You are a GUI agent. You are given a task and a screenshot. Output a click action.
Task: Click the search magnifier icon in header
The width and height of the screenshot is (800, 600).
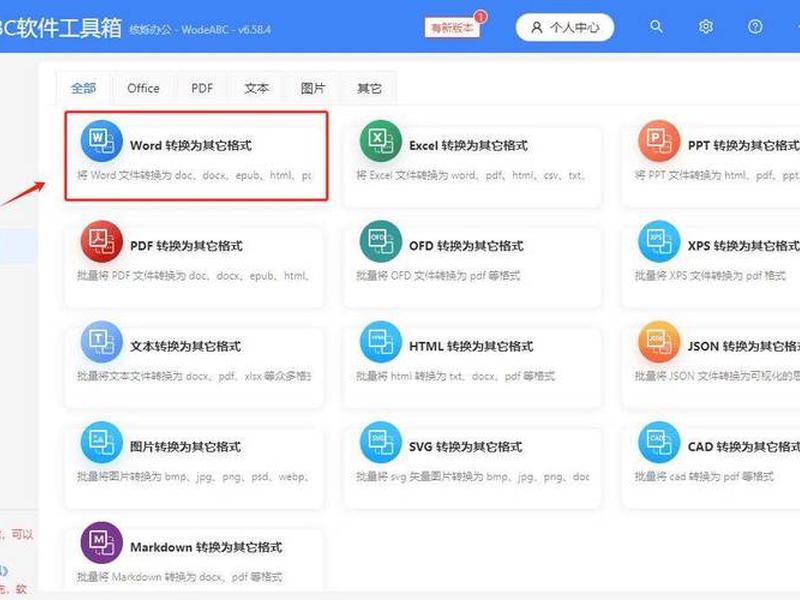coord(656,27)
